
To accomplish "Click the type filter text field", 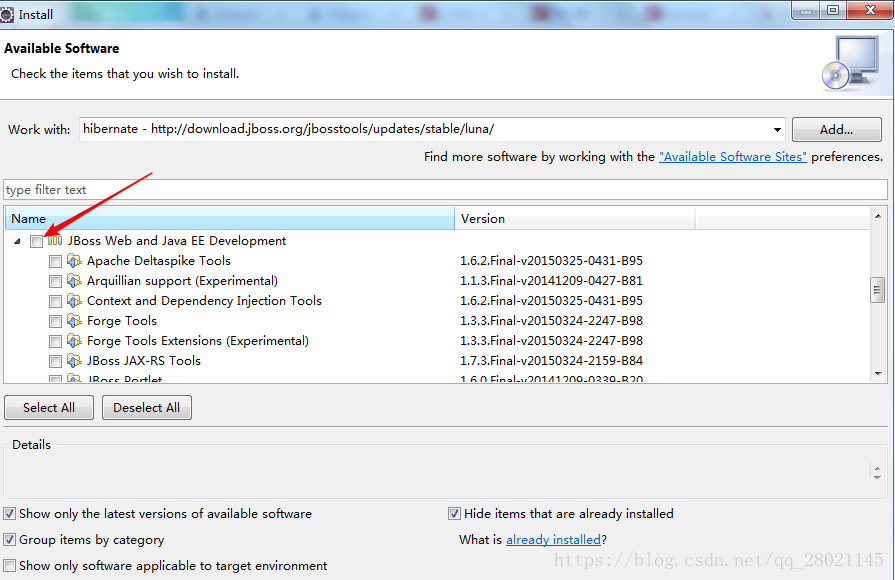I will (445, 190).
